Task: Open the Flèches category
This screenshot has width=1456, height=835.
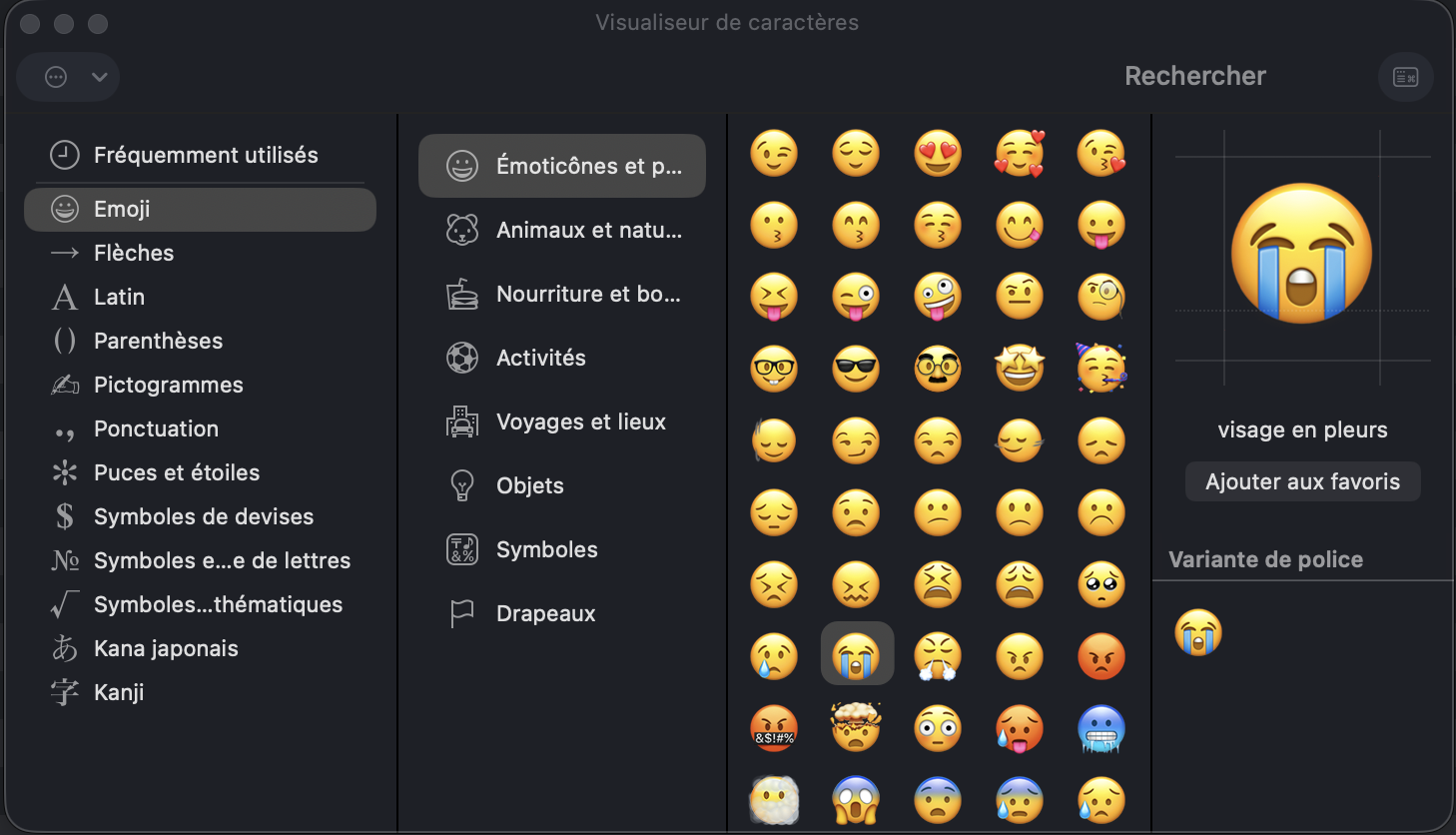Action: [x=134, y=253]
